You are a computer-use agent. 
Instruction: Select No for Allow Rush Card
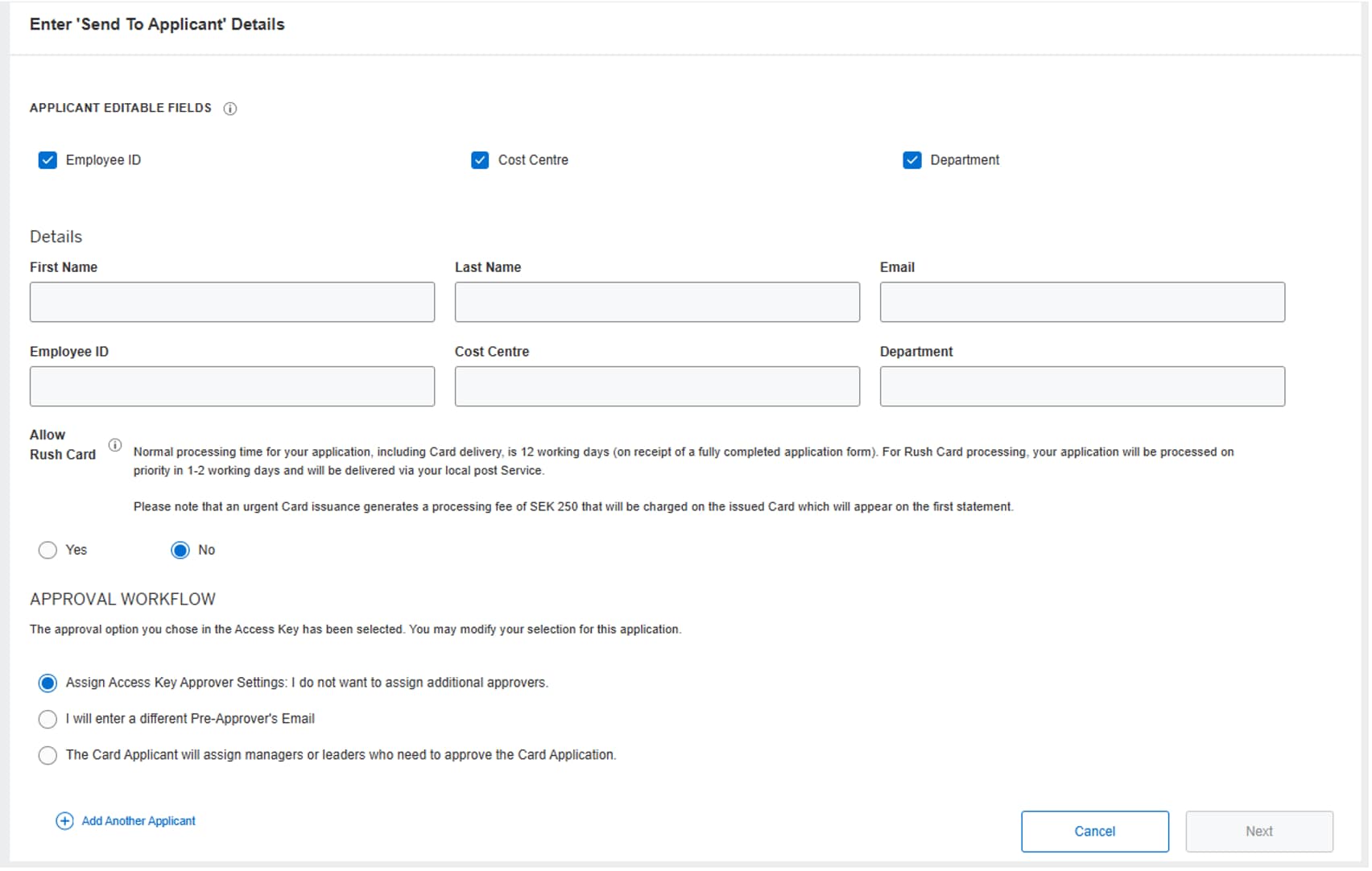click(x=180, y=550)
